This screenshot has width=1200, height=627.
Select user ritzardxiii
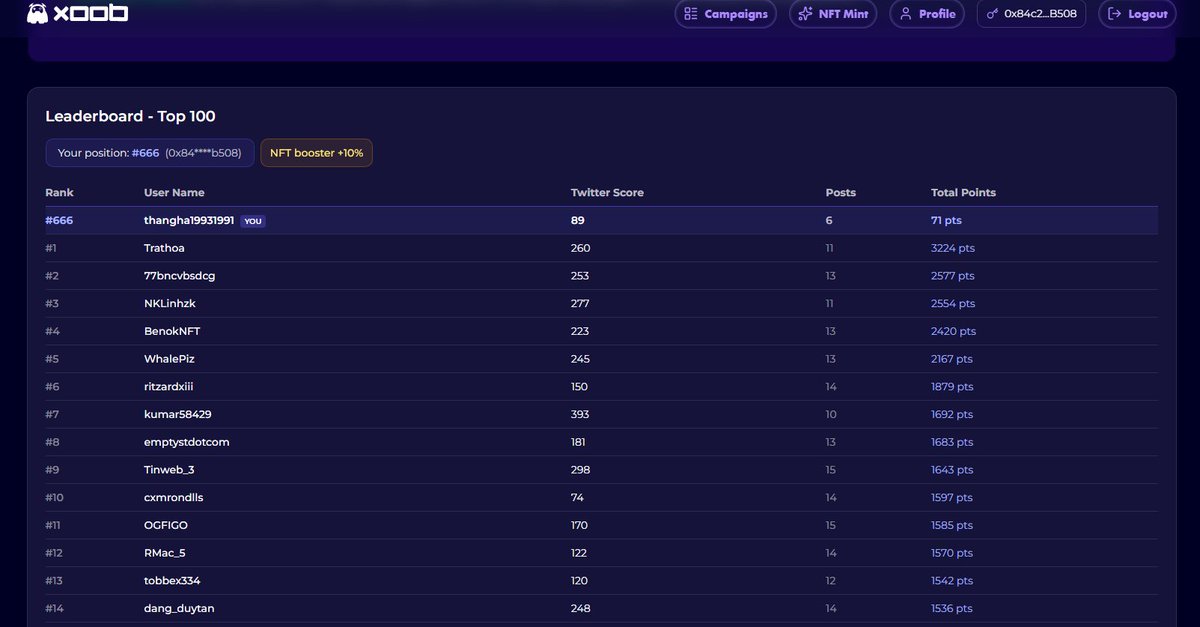(170, 387)
